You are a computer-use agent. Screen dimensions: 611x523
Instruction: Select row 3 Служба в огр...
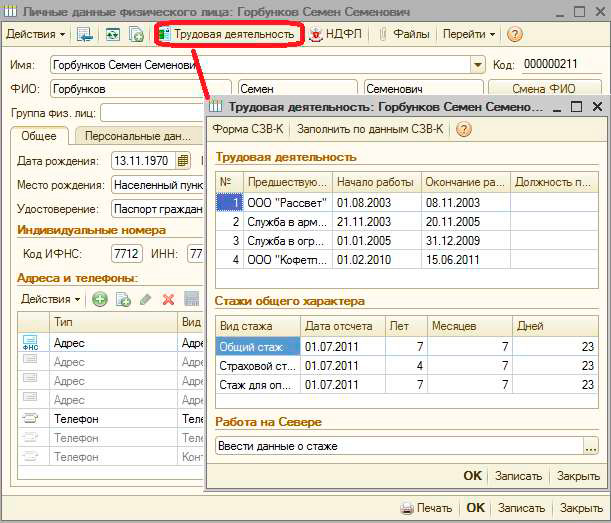tap(407, 241)
